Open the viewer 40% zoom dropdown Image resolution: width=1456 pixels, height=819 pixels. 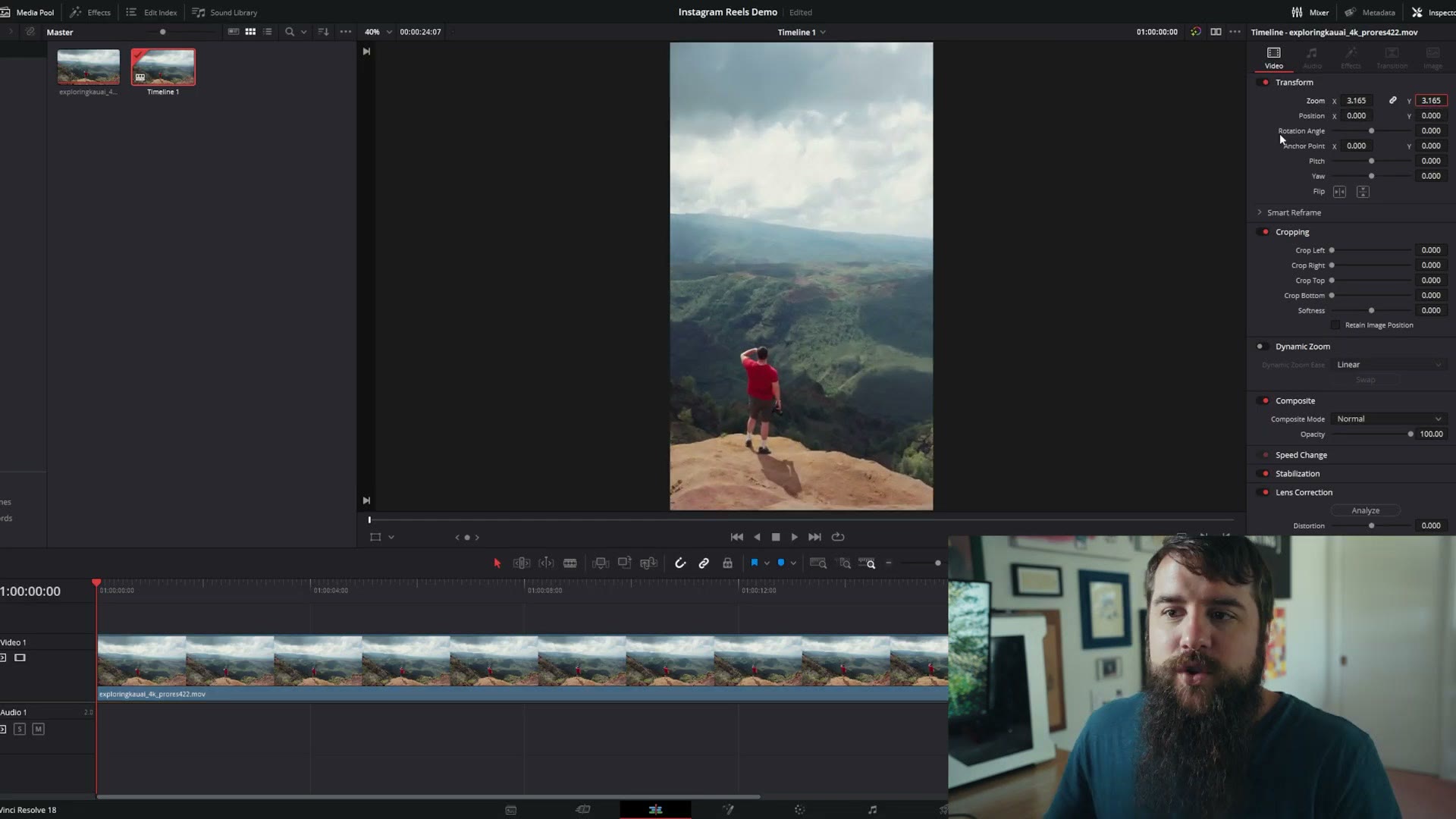pos(378,32)
